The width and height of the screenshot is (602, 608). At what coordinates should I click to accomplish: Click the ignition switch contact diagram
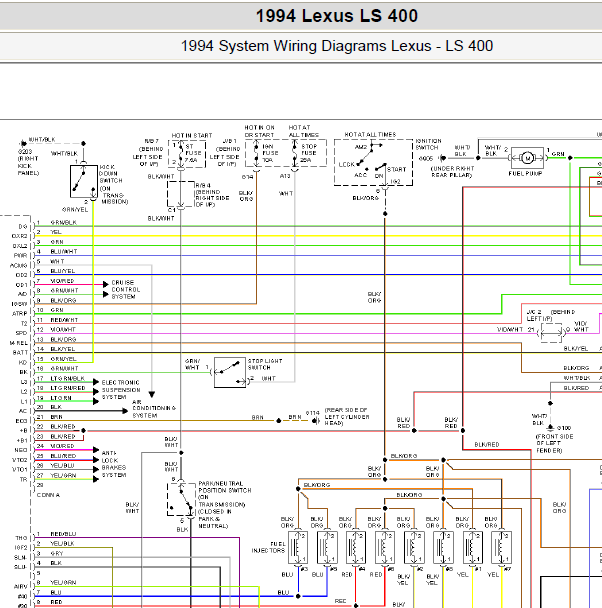click(373, 162)
